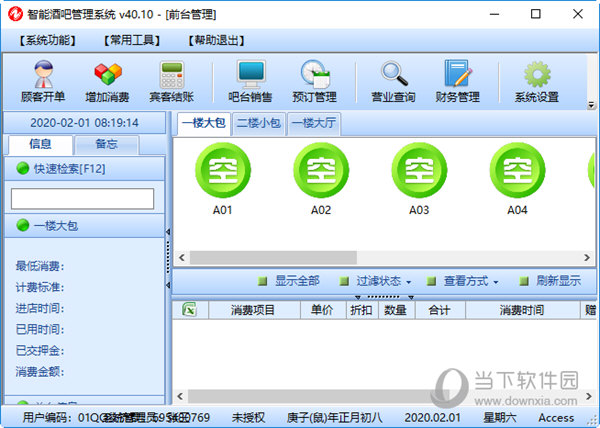Click the 已交押金 label
600x428 pixels.
click(40, 350)
